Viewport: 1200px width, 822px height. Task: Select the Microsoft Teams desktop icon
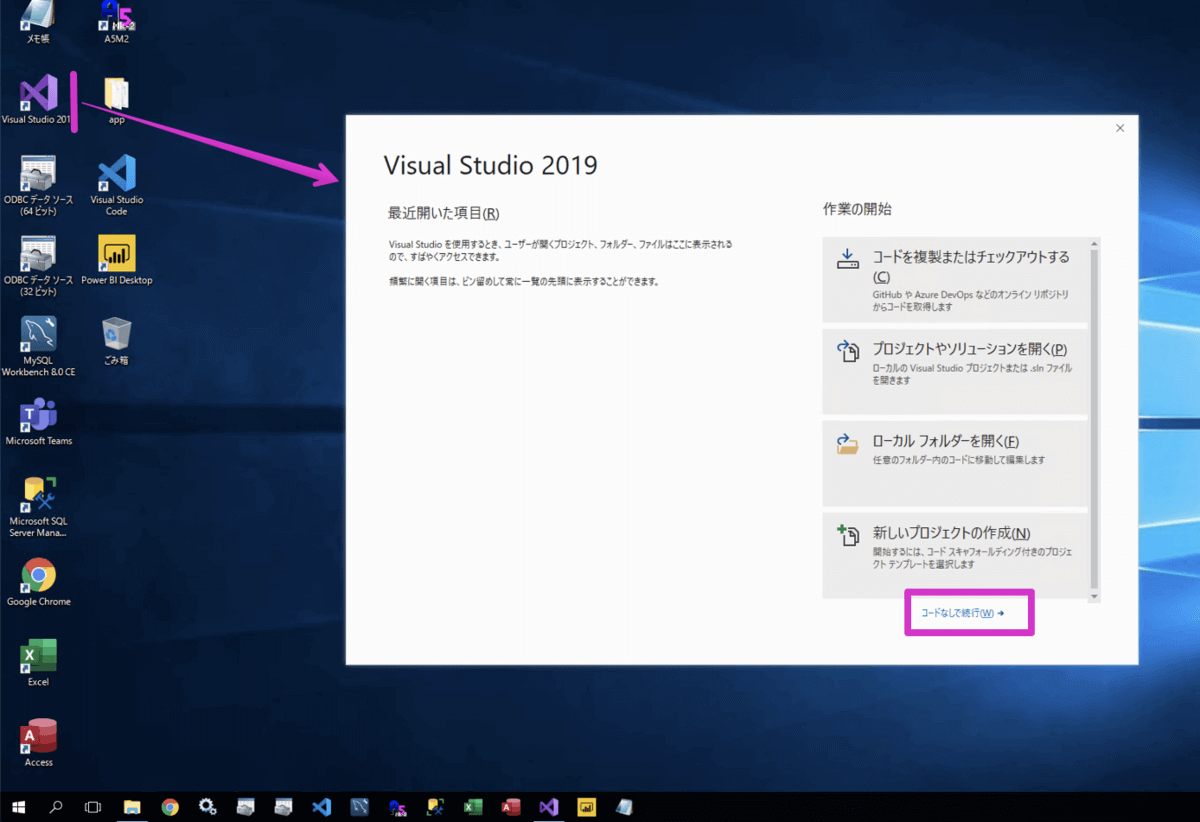click(38, 421)
